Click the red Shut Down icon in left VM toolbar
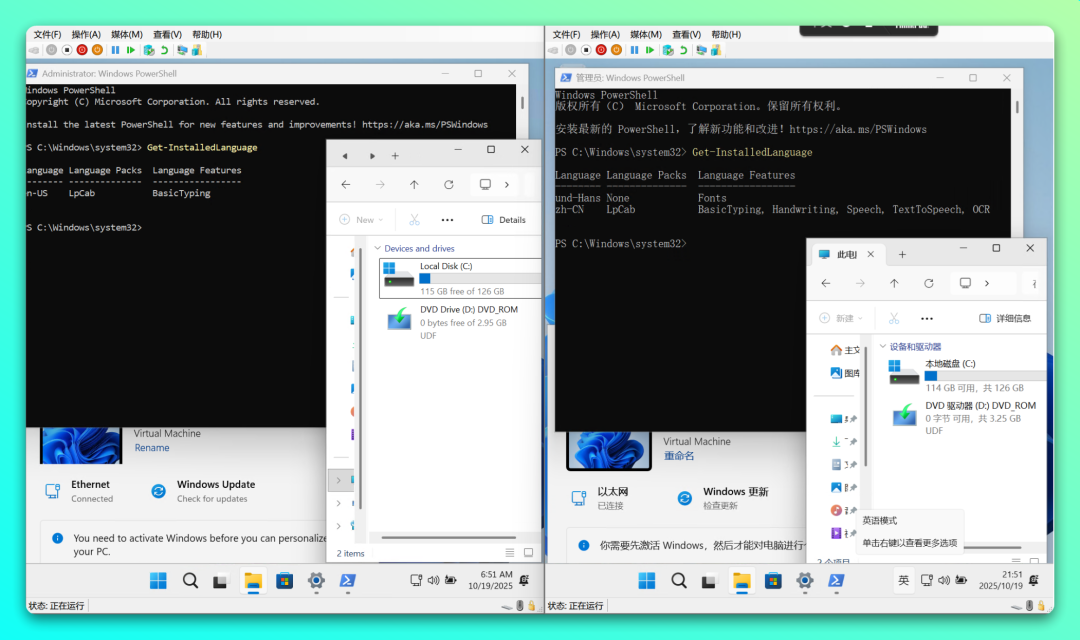 tap(82, 50)
